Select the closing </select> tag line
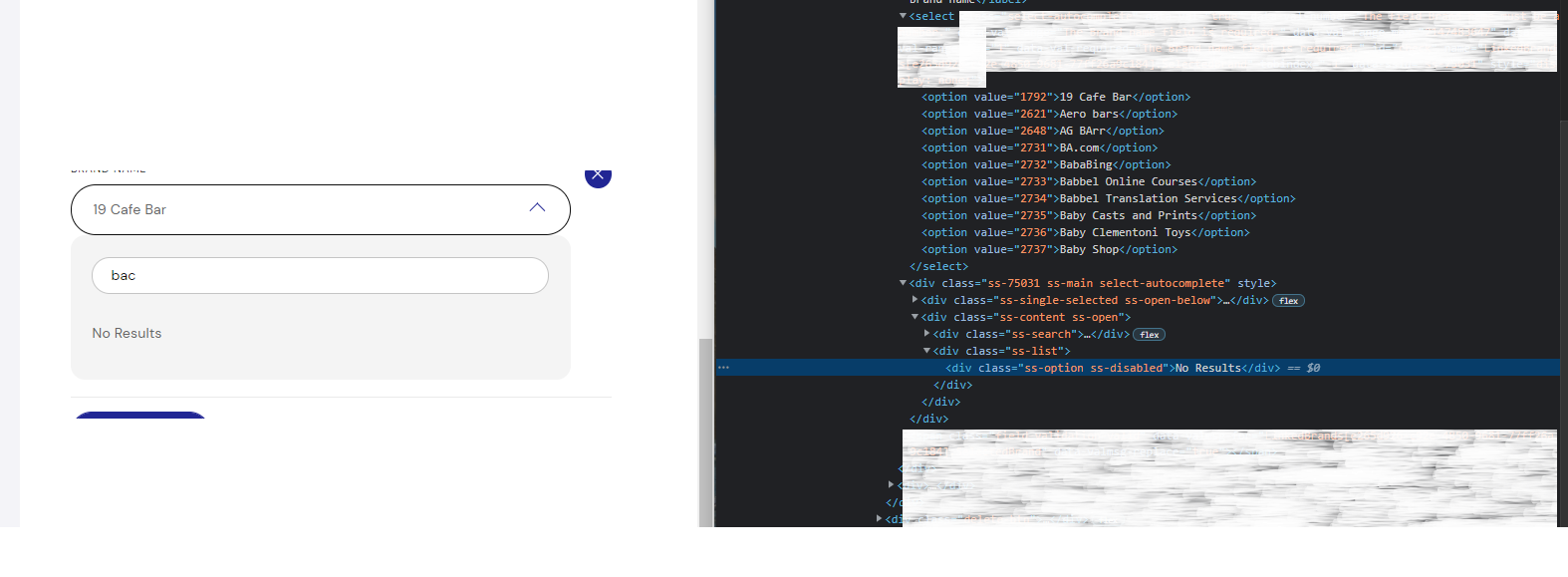 (x=938, y=266)
